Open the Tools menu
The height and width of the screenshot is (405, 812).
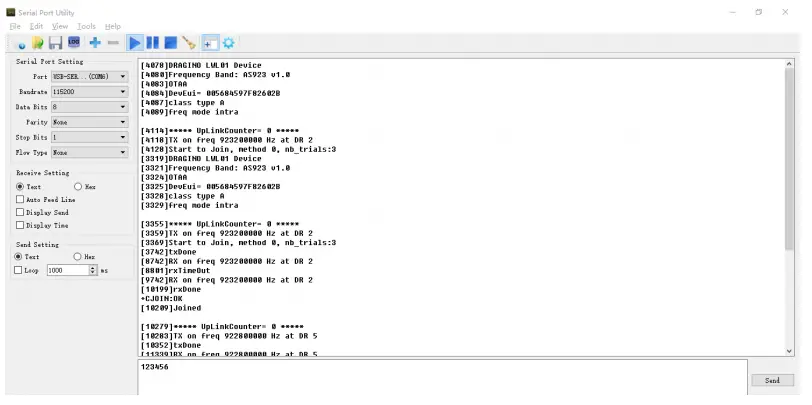pyautogui.click(x=86, y=26)
